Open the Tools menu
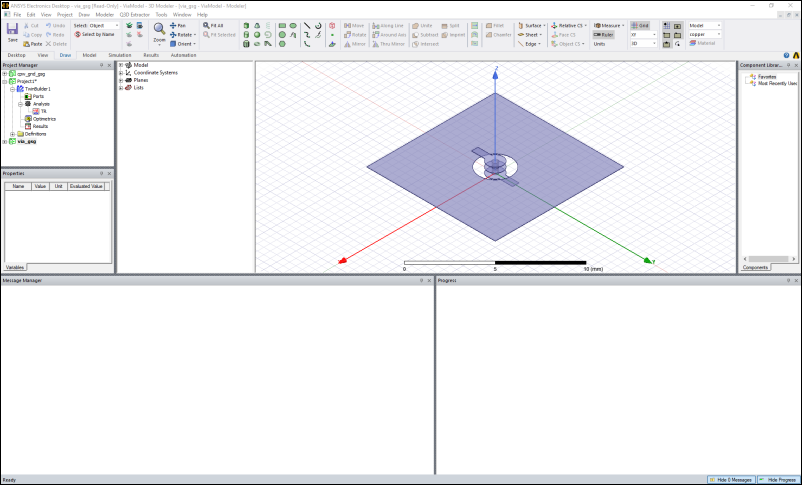Viewport: 802px width, 485px height. coord(161,15)
